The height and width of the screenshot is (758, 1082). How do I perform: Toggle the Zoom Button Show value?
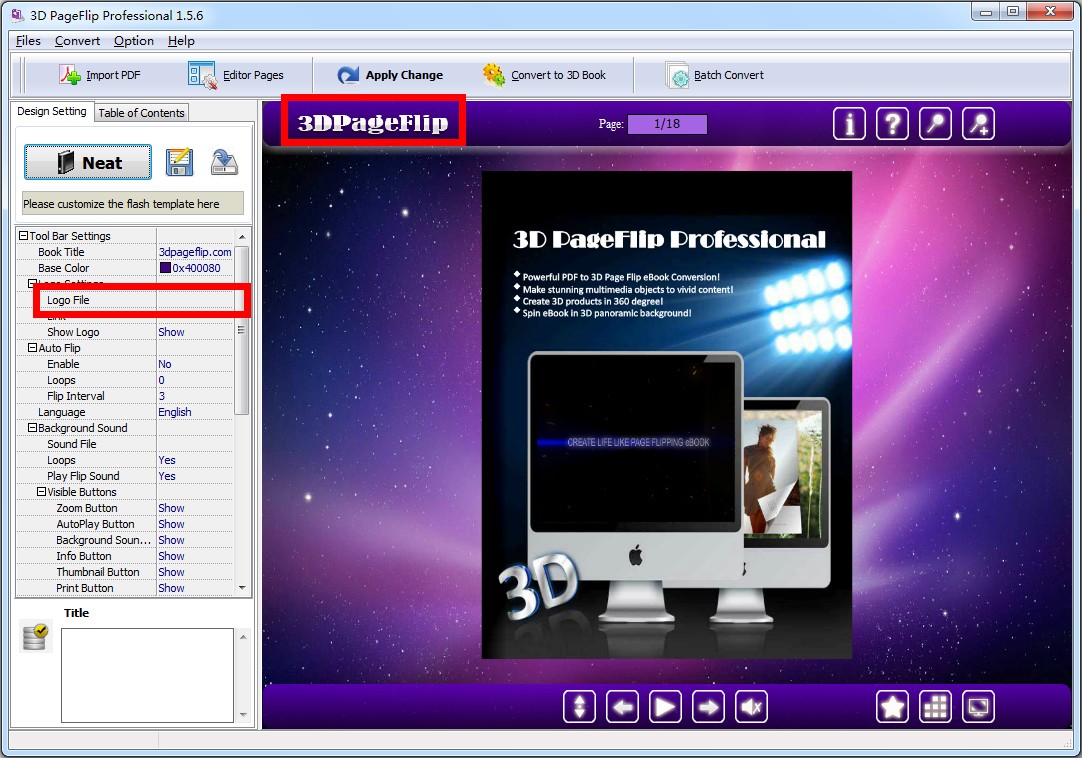[195, 507]
